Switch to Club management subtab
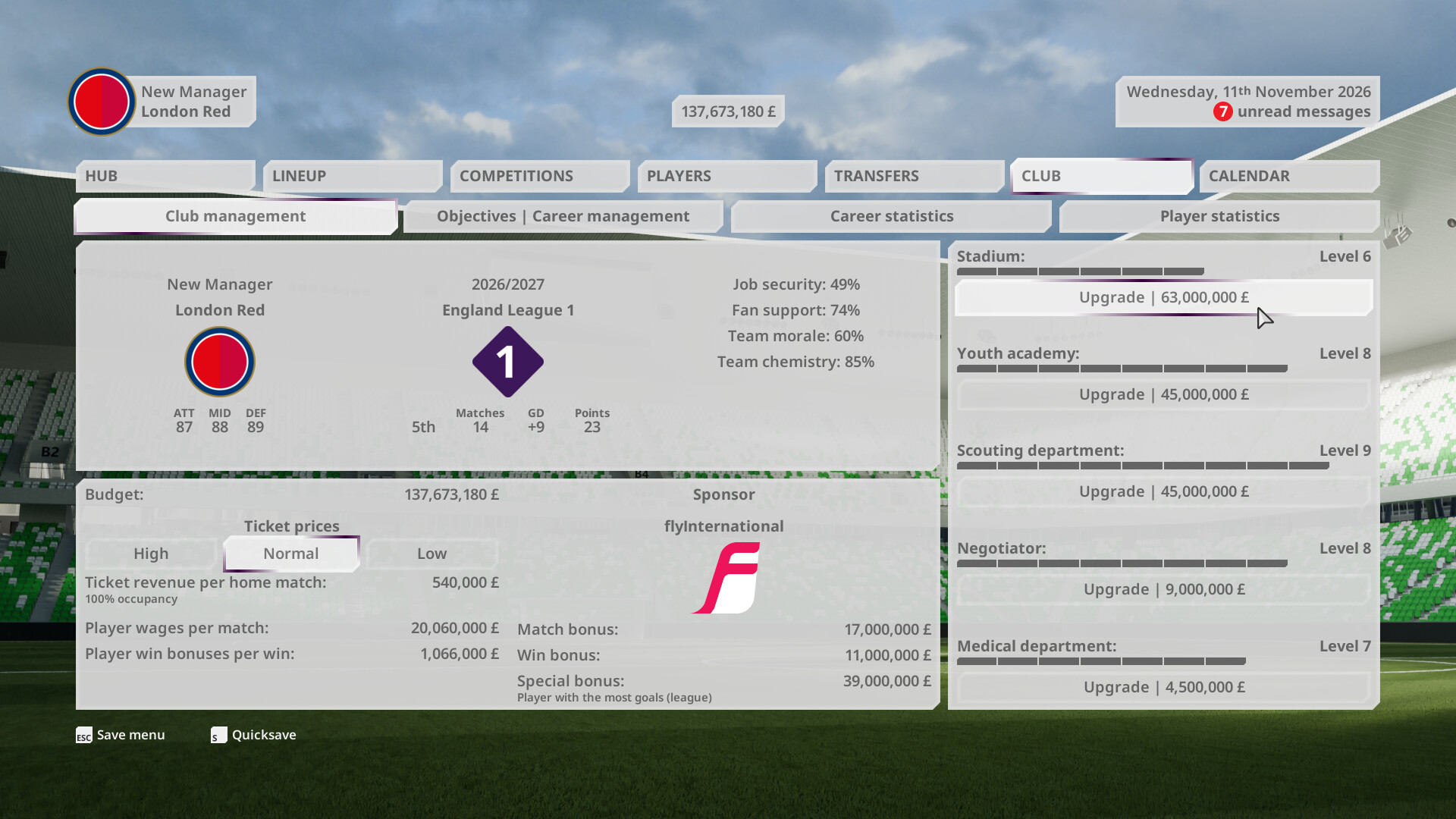Image resolution: width=1456 pixels, height=819 pixels. click(x=236, y=216)
